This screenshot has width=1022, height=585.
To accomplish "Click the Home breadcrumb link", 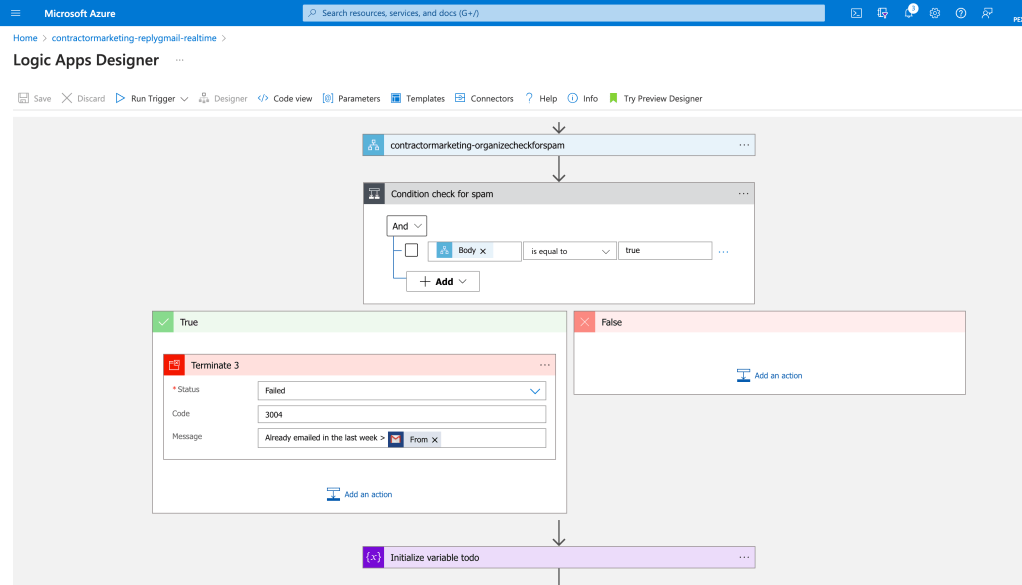I will coord(25,38).
